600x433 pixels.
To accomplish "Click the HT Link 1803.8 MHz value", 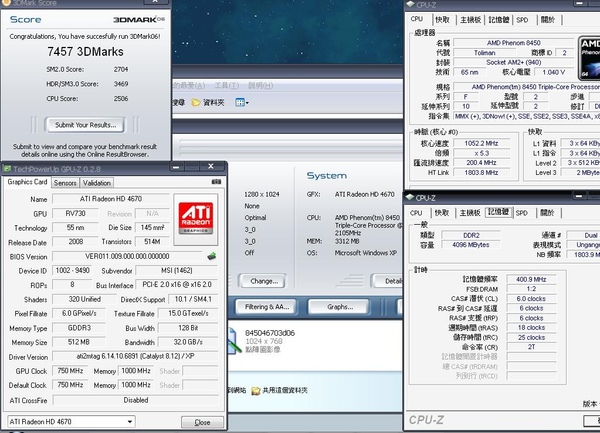I will tap(481, 173).
